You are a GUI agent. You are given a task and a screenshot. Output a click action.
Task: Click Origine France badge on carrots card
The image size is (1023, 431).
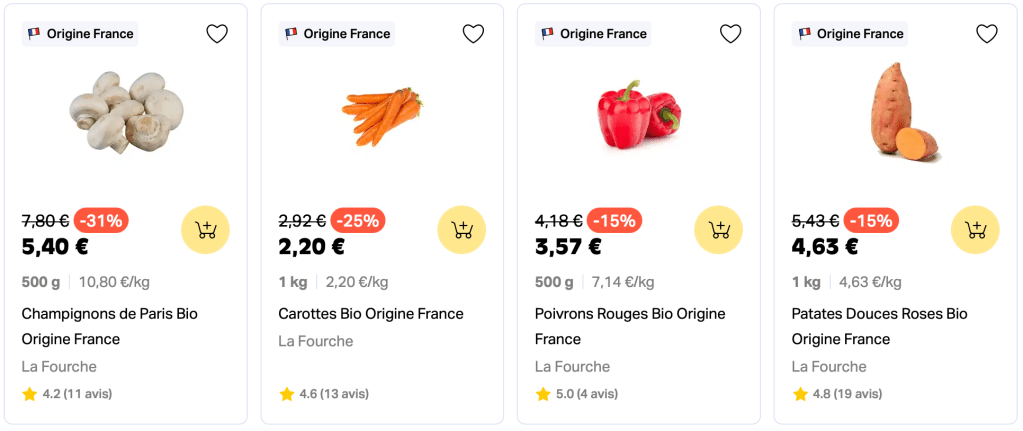point(337,34)
